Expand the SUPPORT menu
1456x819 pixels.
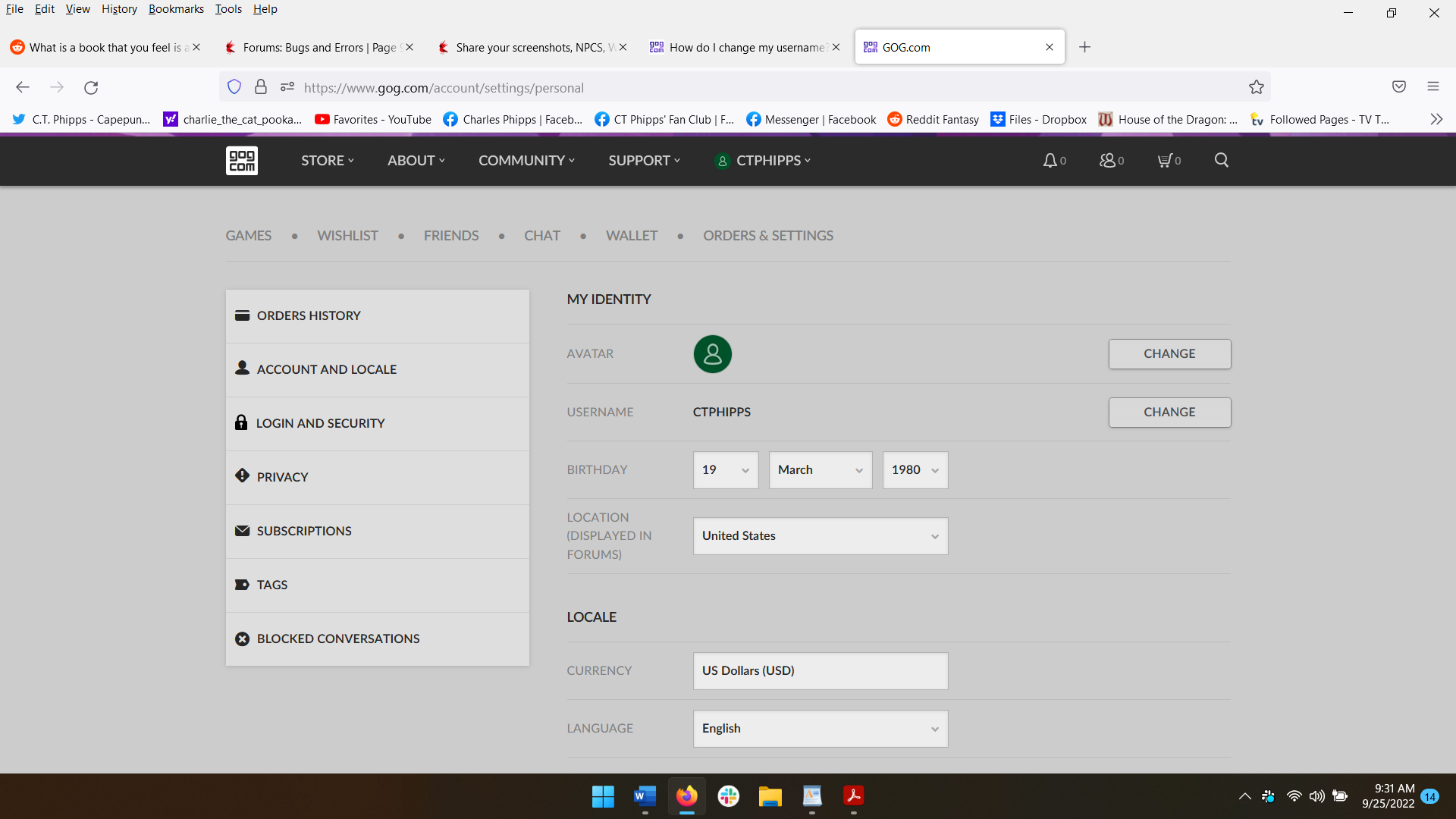pyautogui.click(x=645, y=161)
